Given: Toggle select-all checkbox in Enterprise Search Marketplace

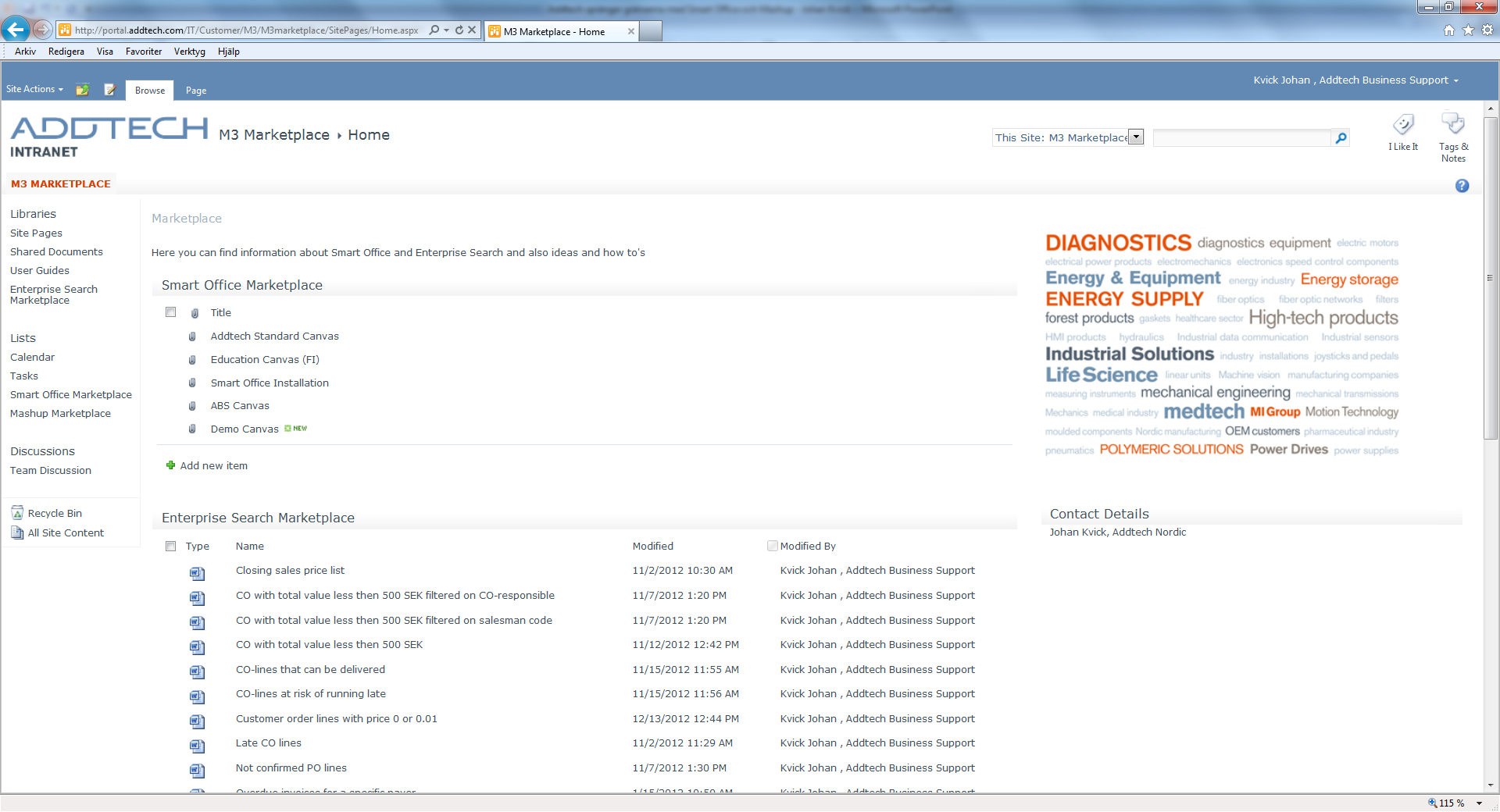Looking at the screenshot, I should 170,546.
